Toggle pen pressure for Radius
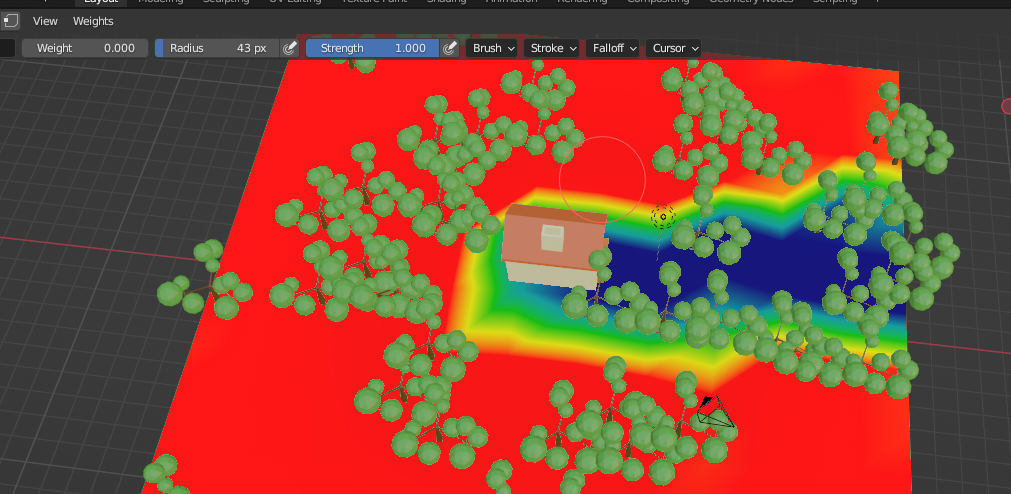This screenshot has height=494, width=1011. point(290,48)
